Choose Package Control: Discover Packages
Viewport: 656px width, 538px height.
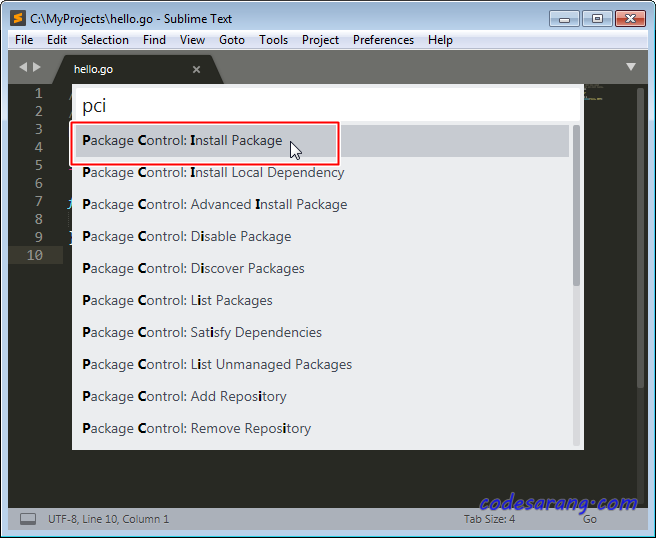tap(322, 269)
